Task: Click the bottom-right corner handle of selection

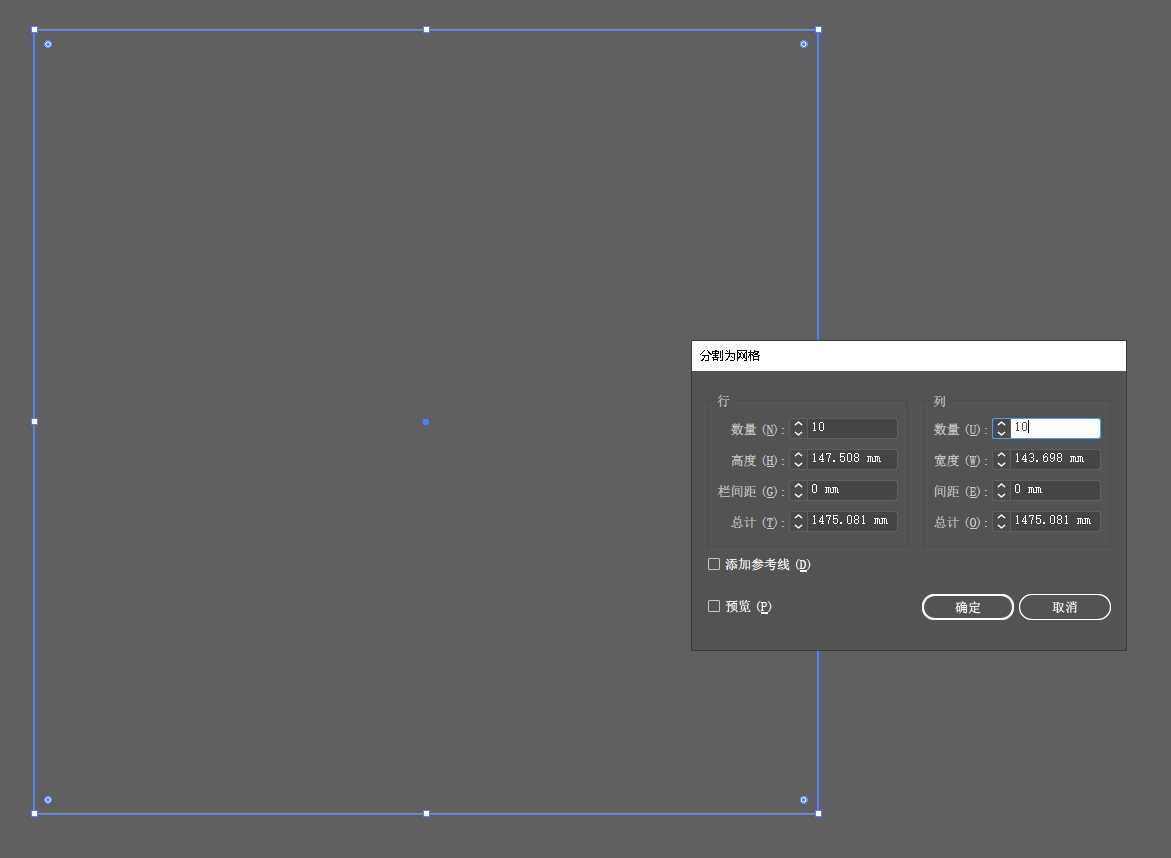Action: tap(819, 813)
